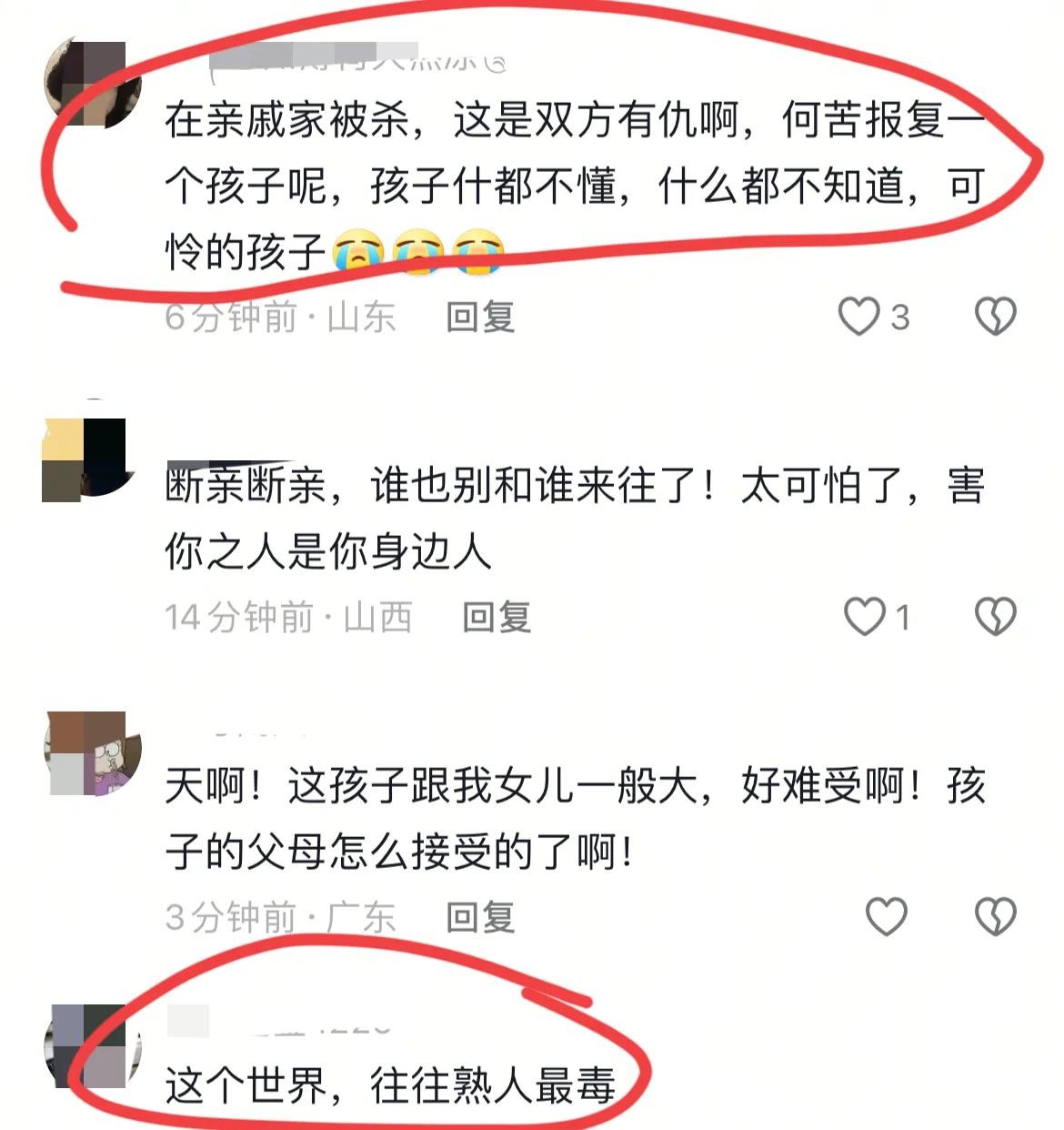Dislike the Guangdong comment with broken heart

[995, 916]
